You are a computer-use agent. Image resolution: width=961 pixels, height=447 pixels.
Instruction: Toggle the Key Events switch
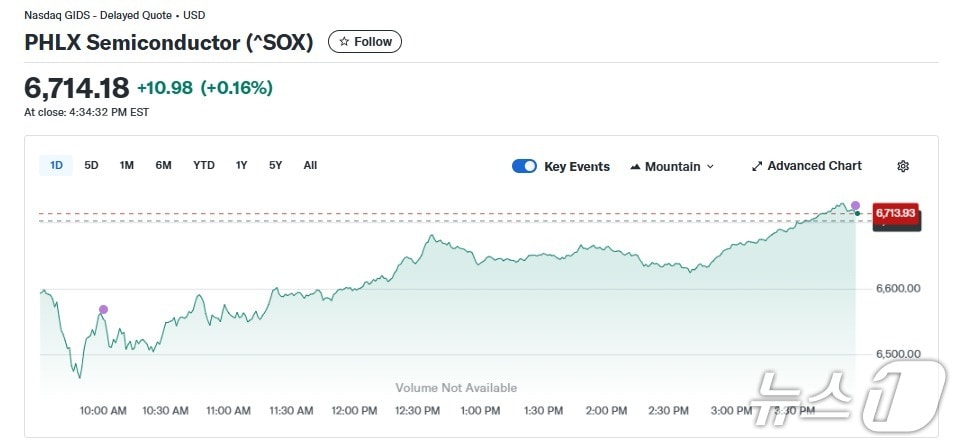tap(524, 166)
